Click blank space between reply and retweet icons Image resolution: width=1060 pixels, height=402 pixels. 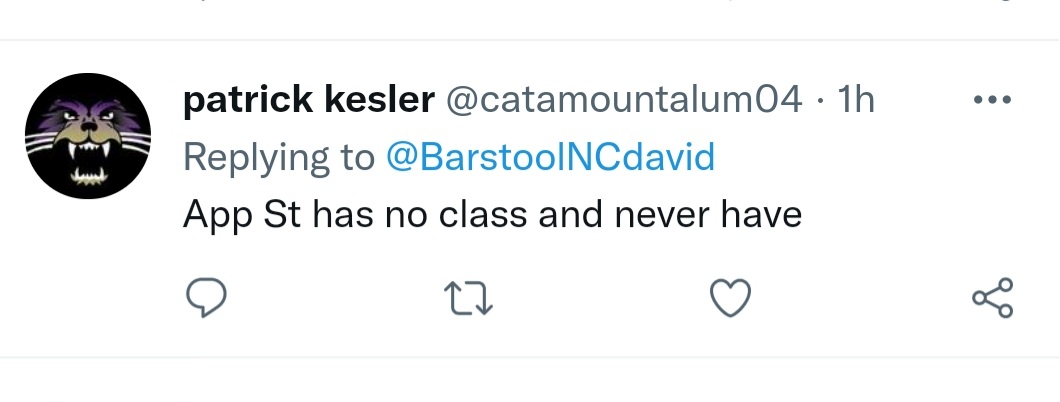pyautogui.click(x=336, y=297)
